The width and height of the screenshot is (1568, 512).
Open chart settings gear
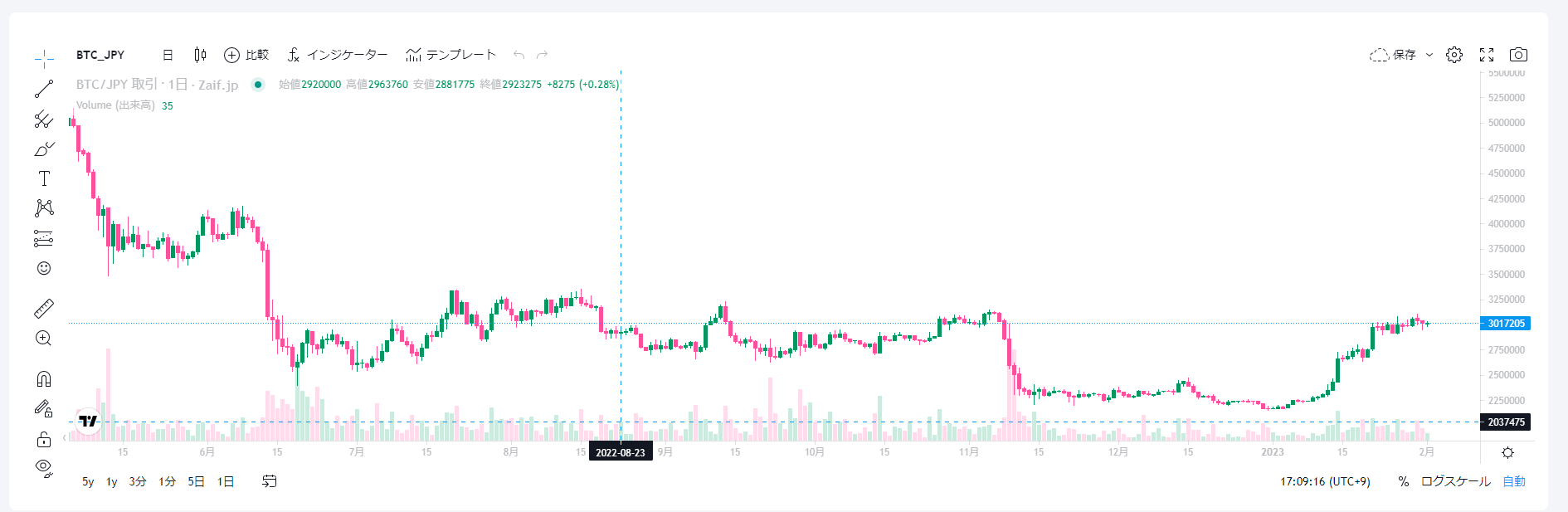pos(1454,55)
